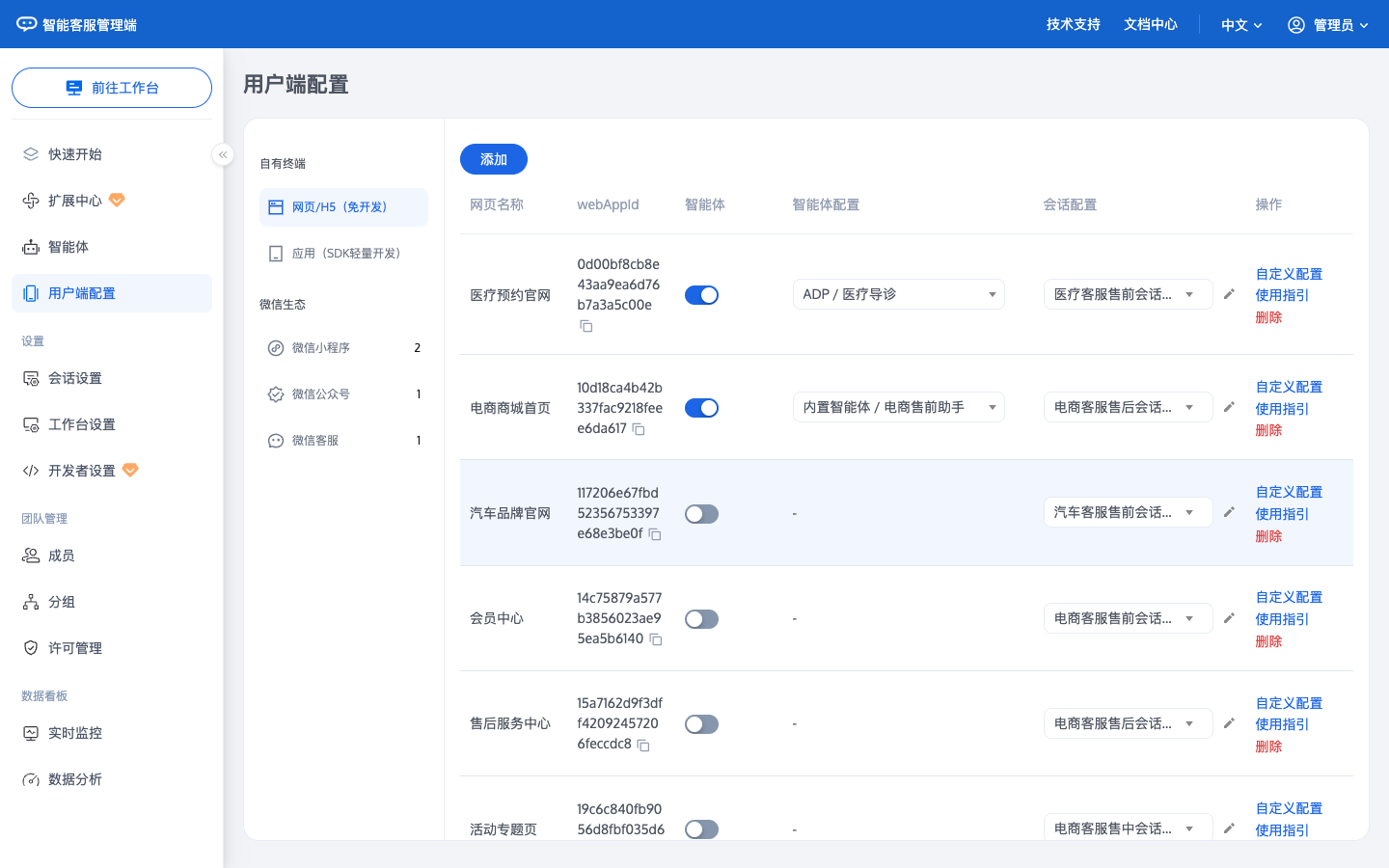Copy webAppId for 电商商城首页
Viewport: 1389px width, 868px height.
click(x=639, y=429)
